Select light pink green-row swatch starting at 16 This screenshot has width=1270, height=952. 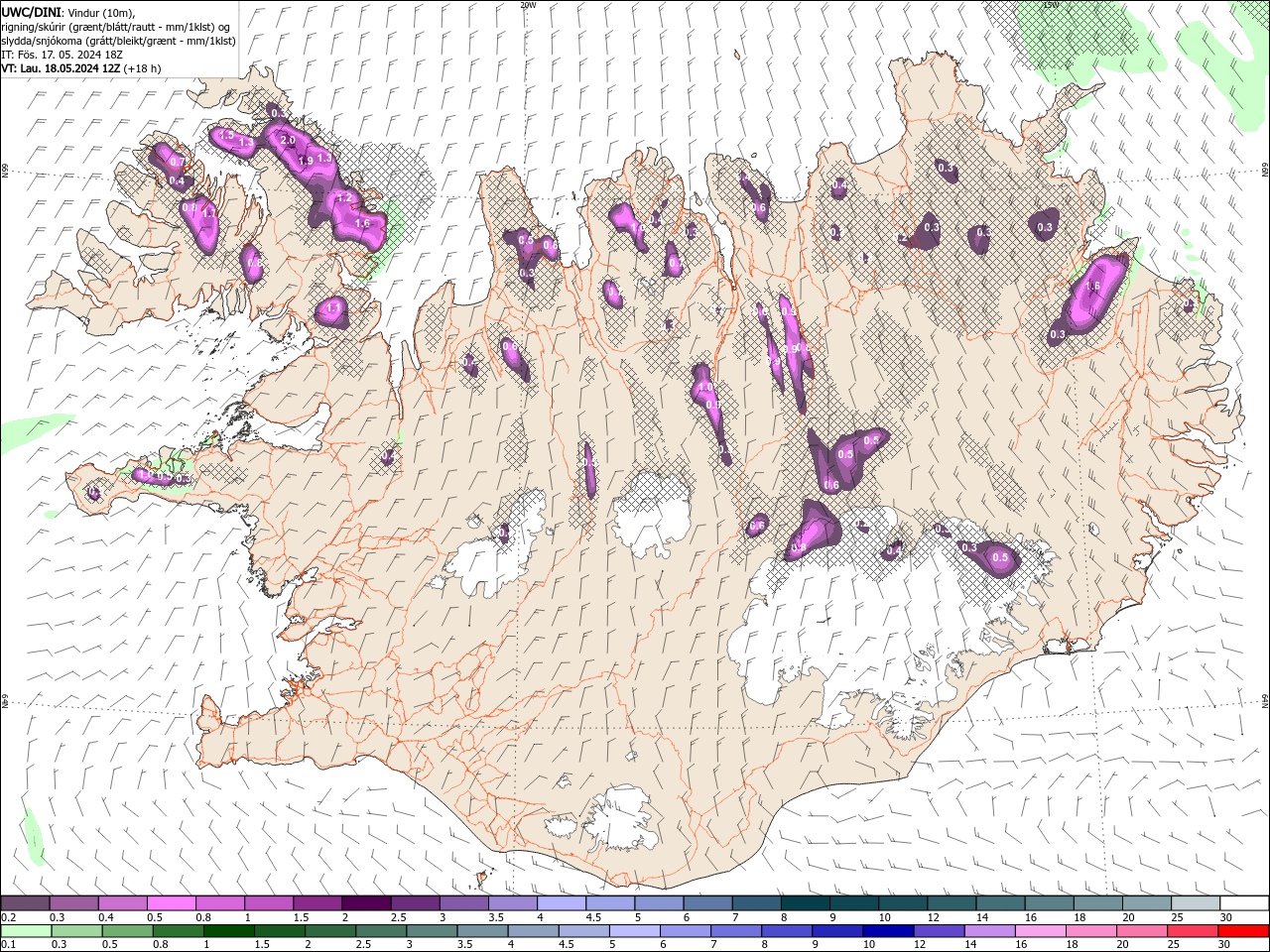1040,931
